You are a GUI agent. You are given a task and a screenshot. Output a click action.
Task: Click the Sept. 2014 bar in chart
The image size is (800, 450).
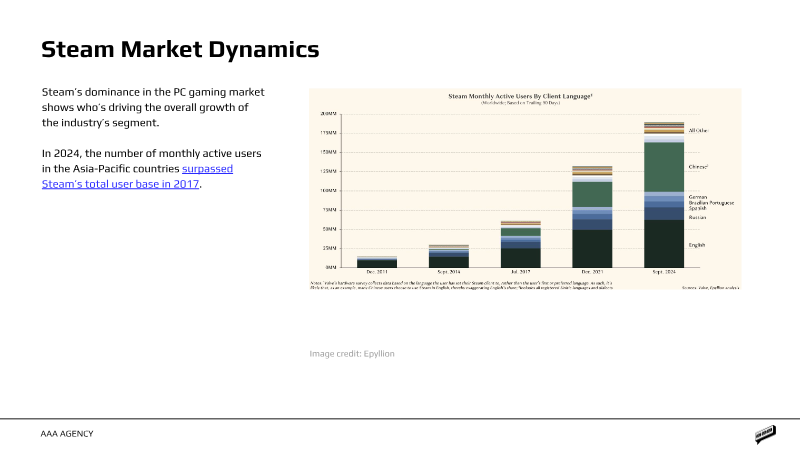pos(448,256)
